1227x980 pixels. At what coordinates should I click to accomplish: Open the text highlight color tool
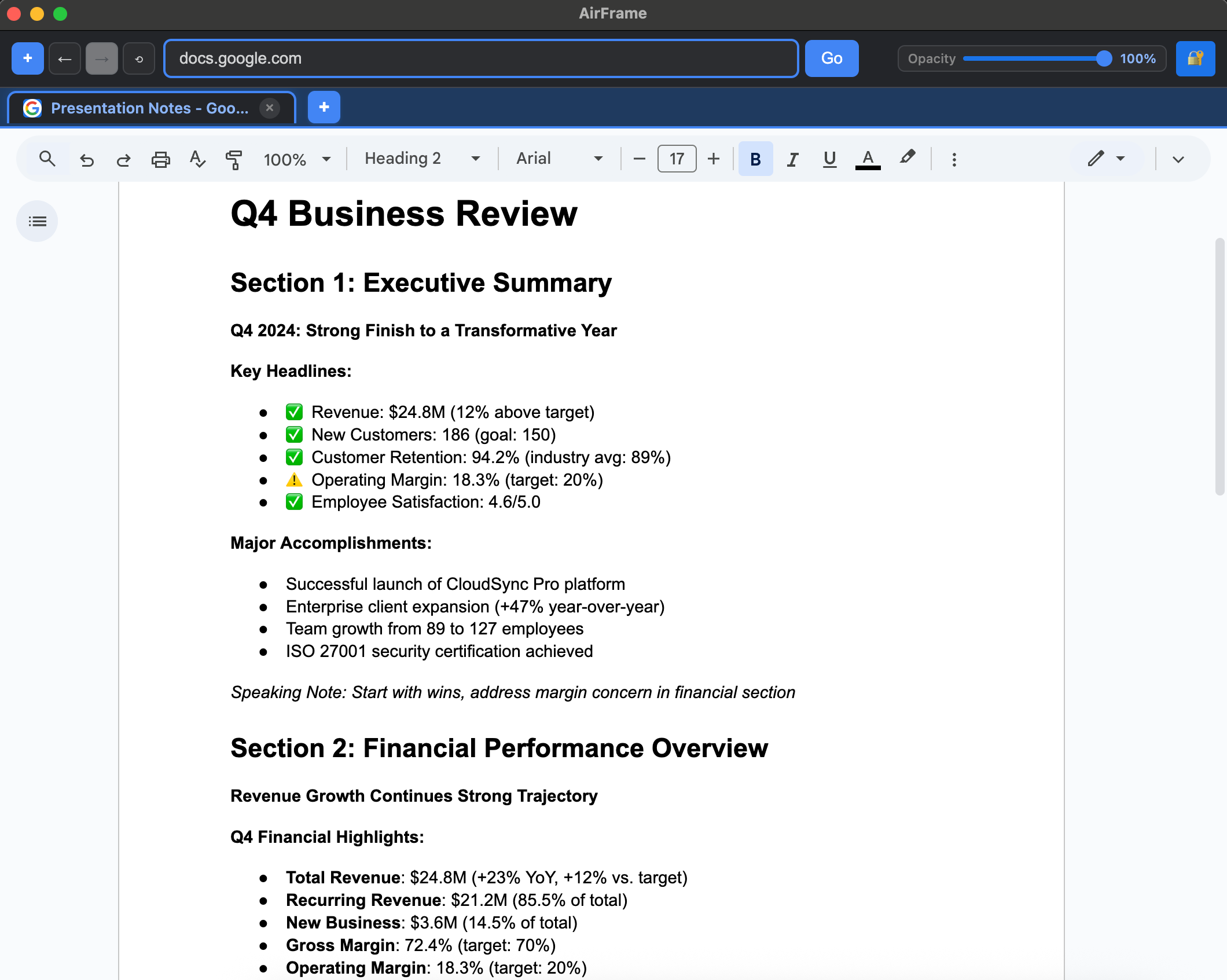tap(907, 158)
